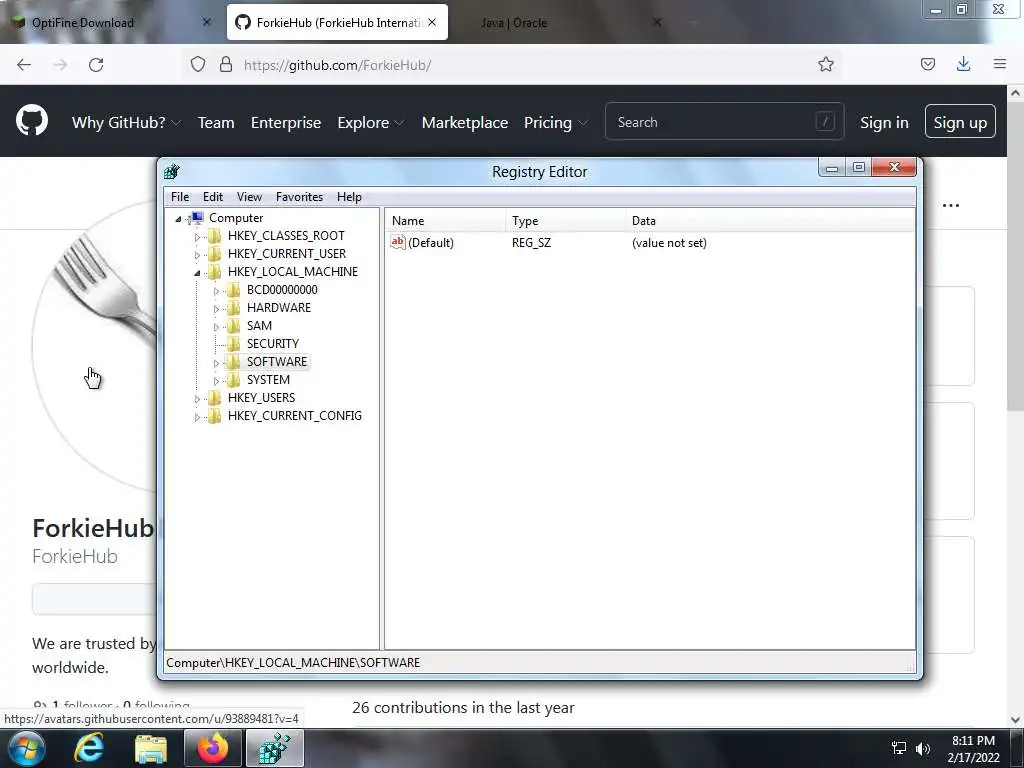The height and width of the screenshot is (768, 1024).
Task: Select the HKEY_CURRENT_CONFIG key label
Action: pyautogui.click(x=295, y=415)
